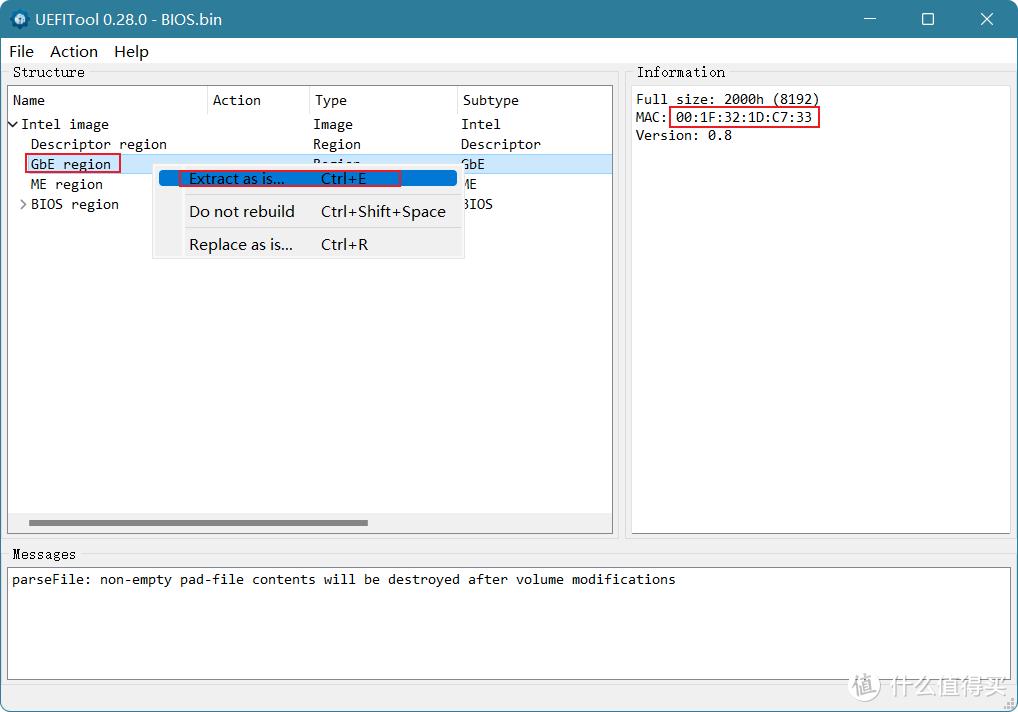Choose Replace as is... menu entry

click(241, 245)
